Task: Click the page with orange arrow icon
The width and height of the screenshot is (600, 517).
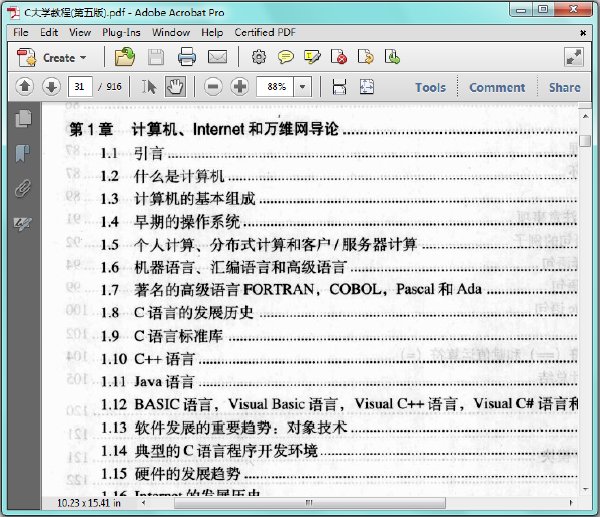Action: point(365,57)
